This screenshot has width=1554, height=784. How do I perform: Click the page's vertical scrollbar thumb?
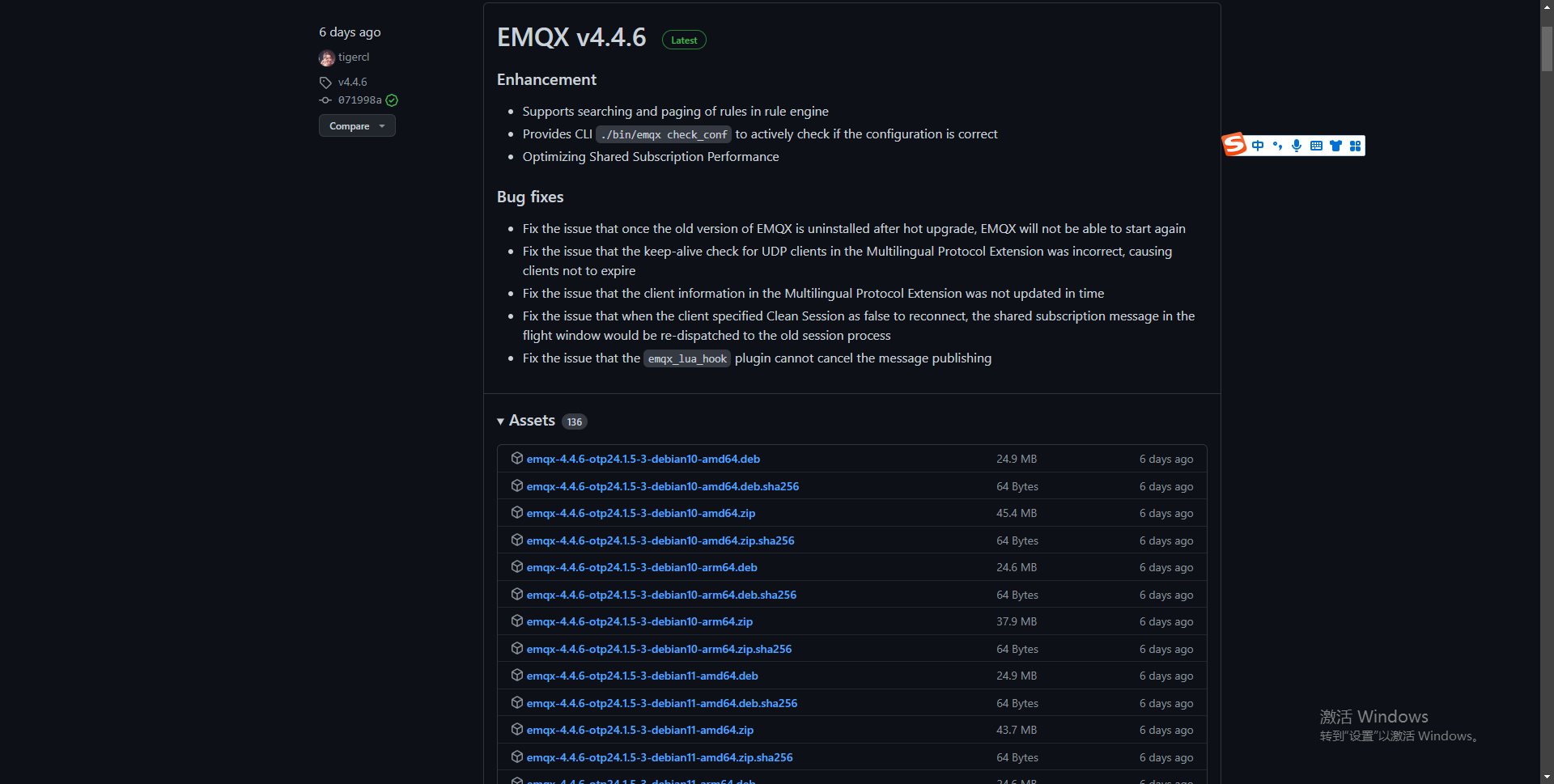(x=1547, y=49)
